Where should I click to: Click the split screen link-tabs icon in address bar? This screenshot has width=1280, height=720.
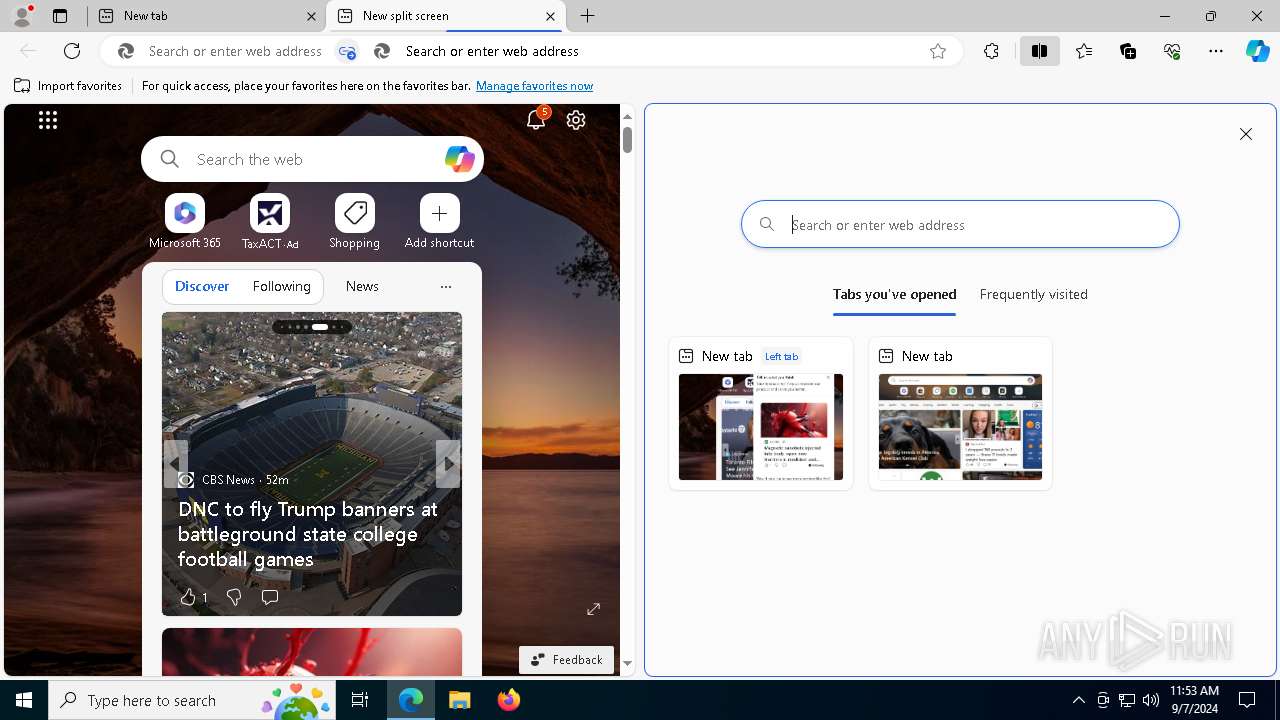coord(347,51)
